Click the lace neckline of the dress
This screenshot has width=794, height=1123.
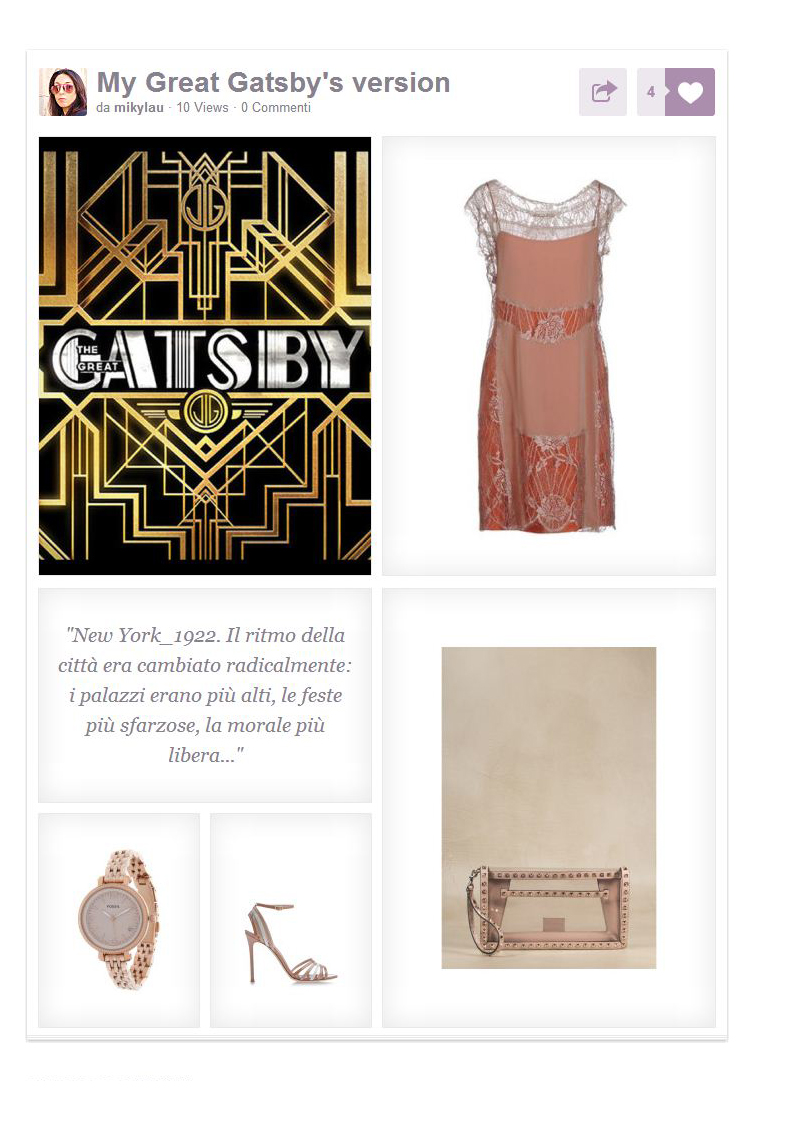tap(542, 204)
